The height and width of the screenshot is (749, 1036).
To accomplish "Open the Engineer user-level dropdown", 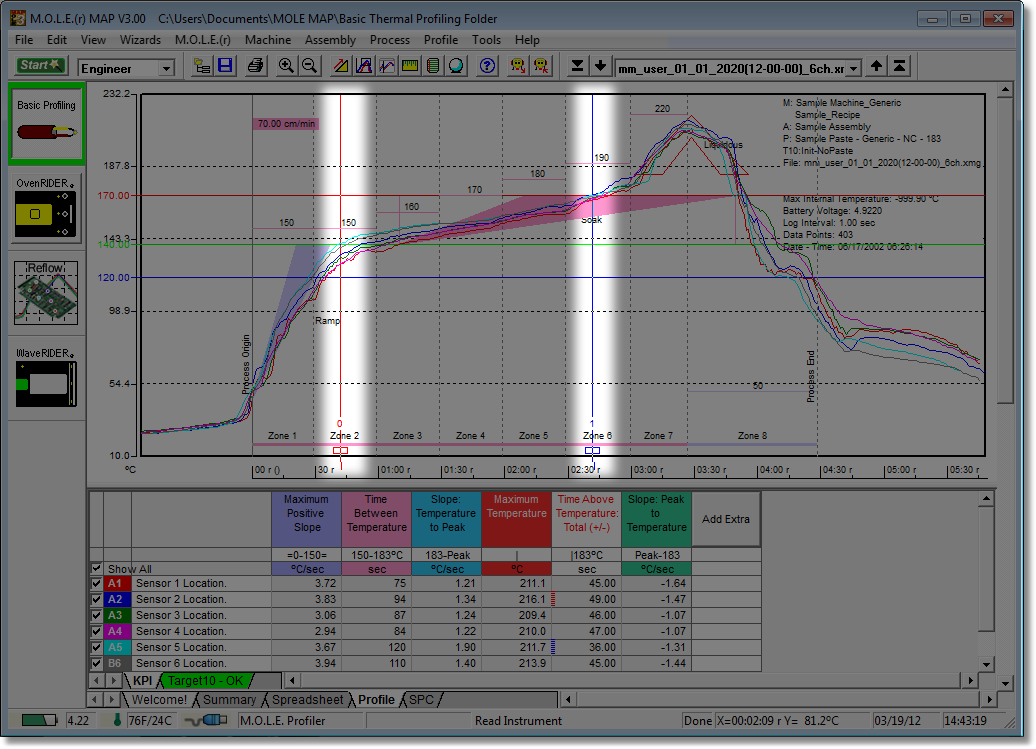I will click(x=167, y=68).
